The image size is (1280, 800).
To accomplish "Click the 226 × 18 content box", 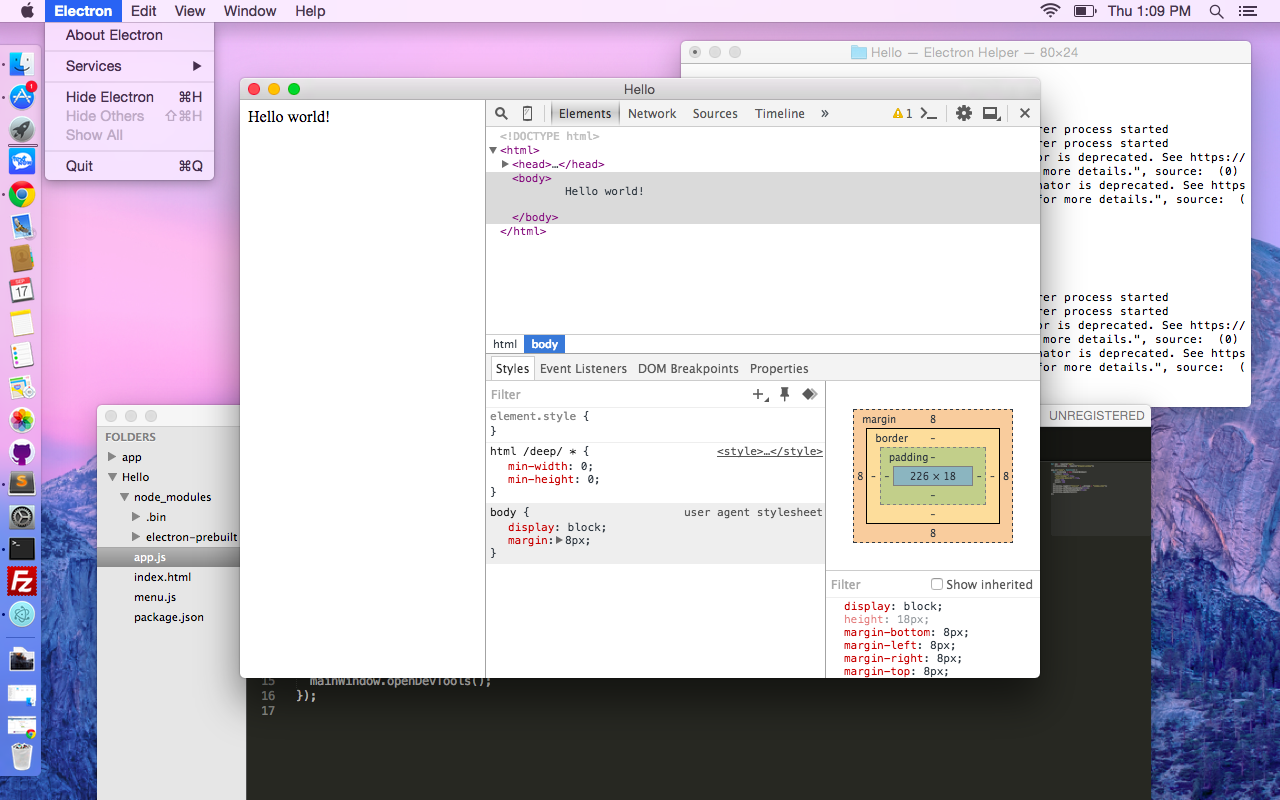I will coord(933,476).
